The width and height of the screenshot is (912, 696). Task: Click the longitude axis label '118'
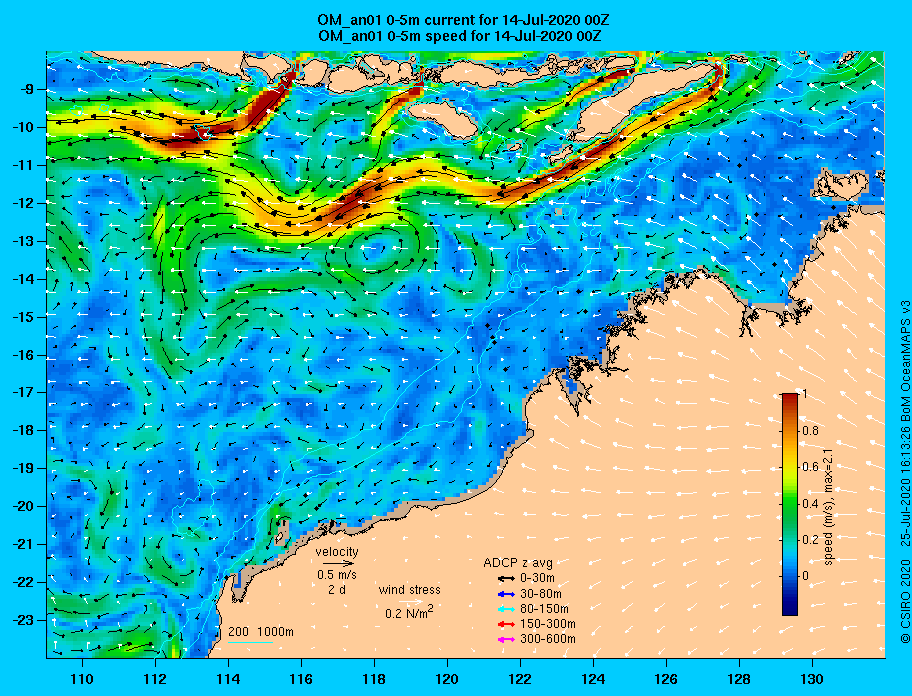pos(374,679)
